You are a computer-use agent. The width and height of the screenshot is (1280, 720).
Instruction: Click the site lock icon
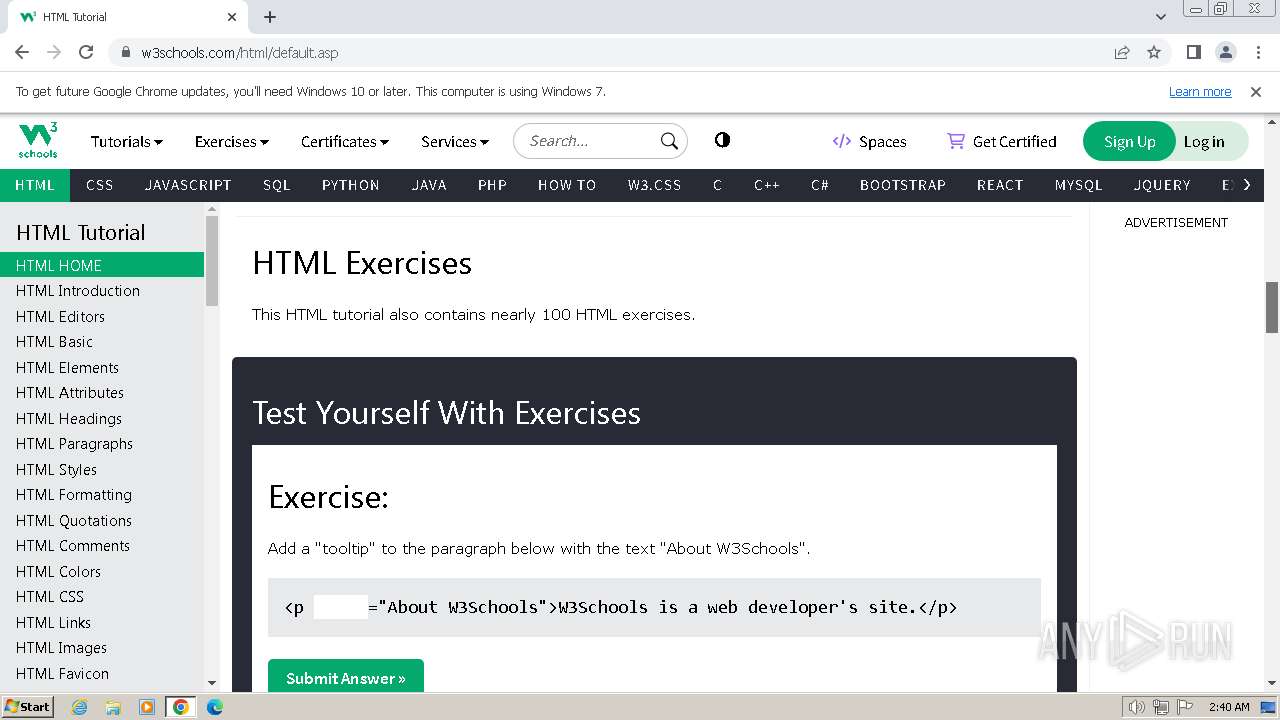click(126, 53)
